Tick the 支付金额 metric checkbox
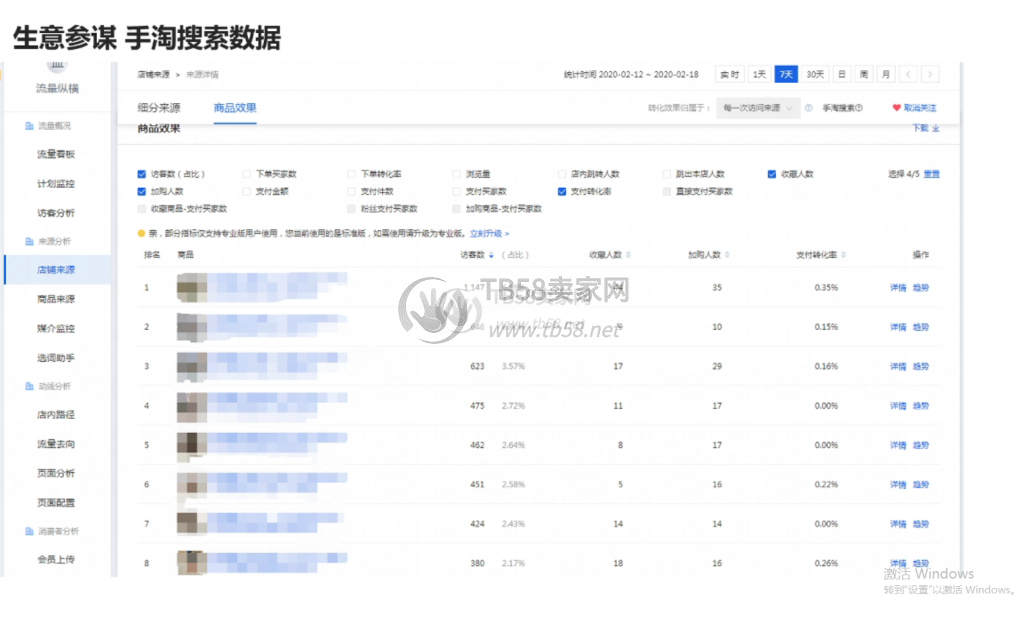This screenshot has height=621, width=1024. pyautogui.click(x=246, y=192)
